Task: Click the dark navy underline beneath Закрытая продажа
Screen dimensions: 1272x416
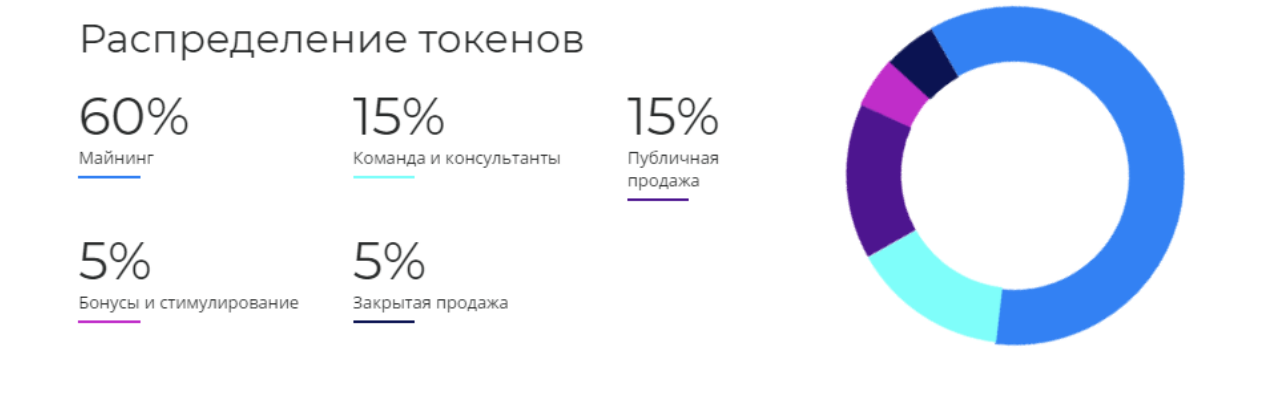Action: [383, 321]
